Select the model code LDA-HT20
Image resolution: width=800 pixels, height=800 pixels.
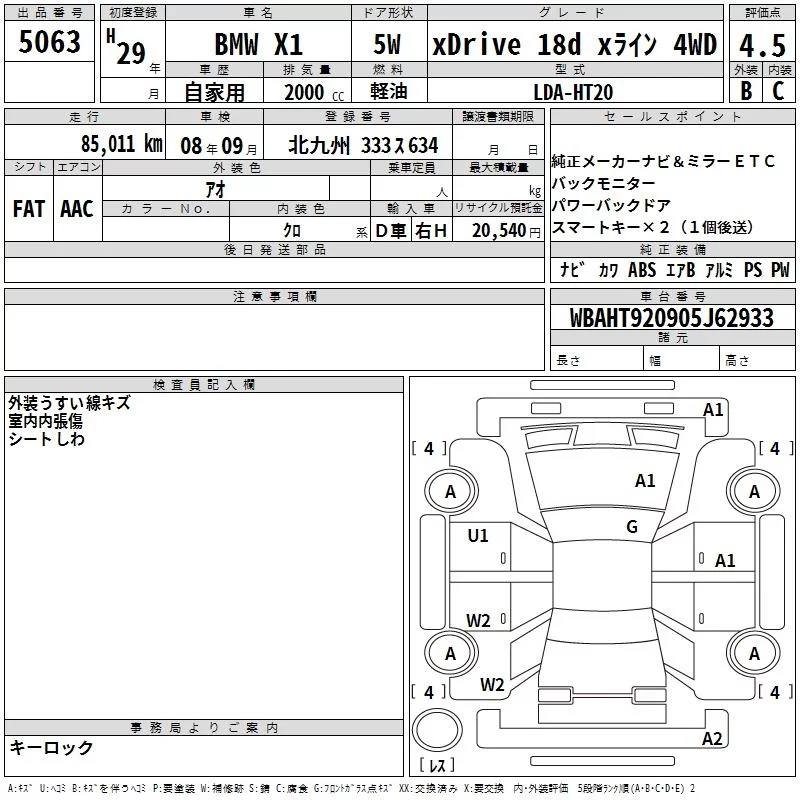pos(573,92)
